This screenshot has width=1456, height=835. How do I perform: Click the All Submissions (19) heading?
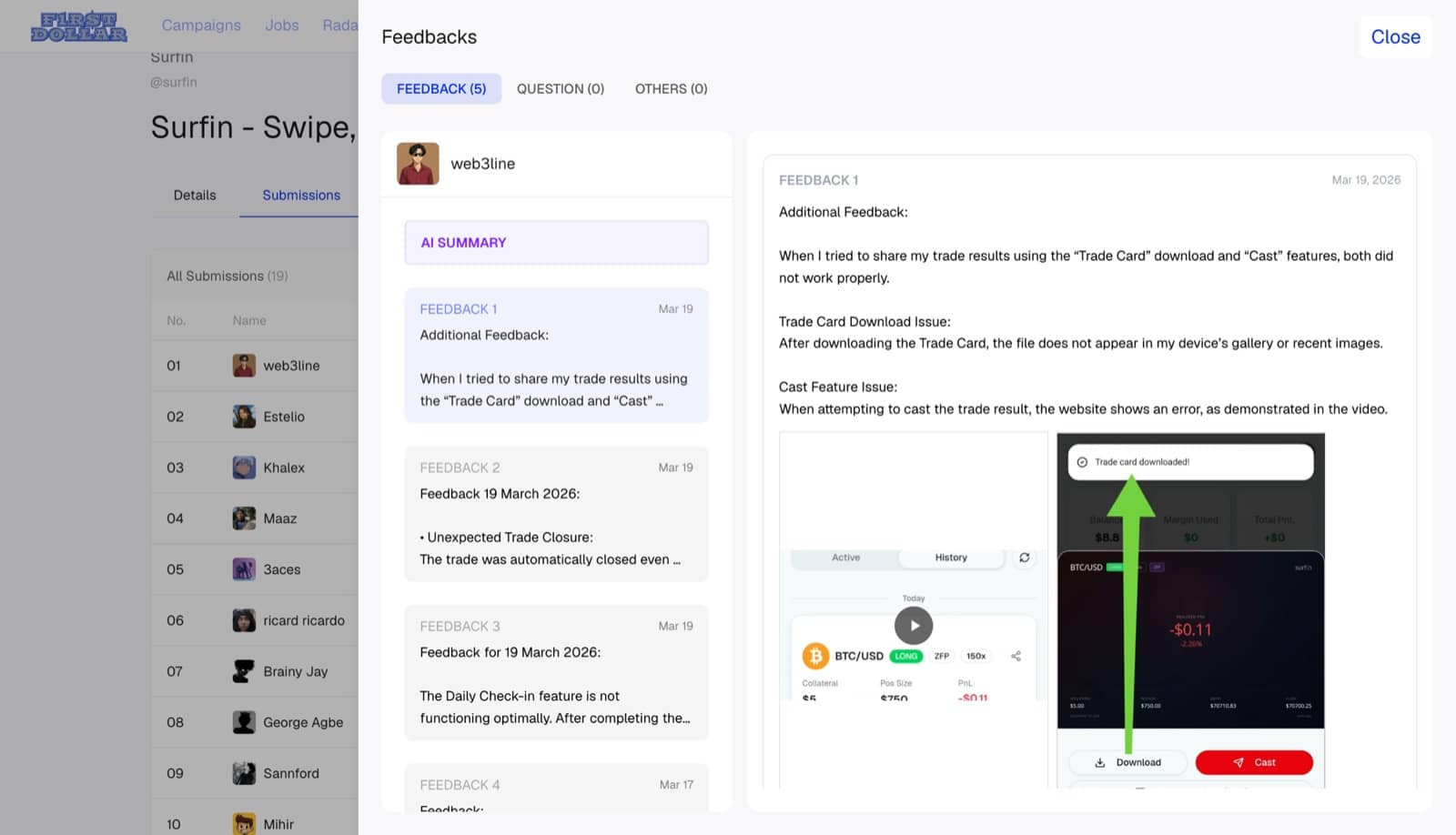point(227,276)
